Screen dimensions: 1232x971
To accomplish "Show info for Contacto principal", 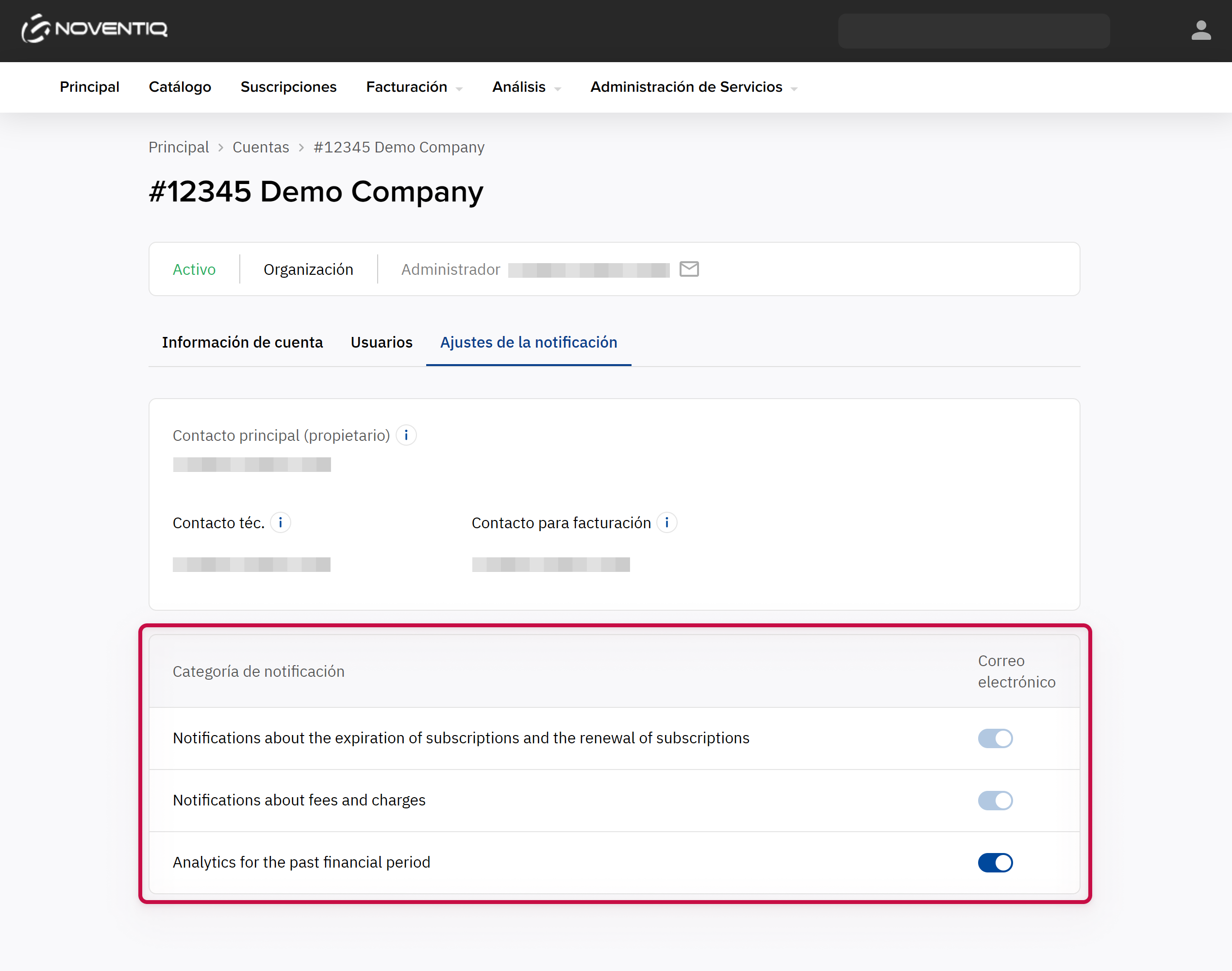I will point(406,435).
